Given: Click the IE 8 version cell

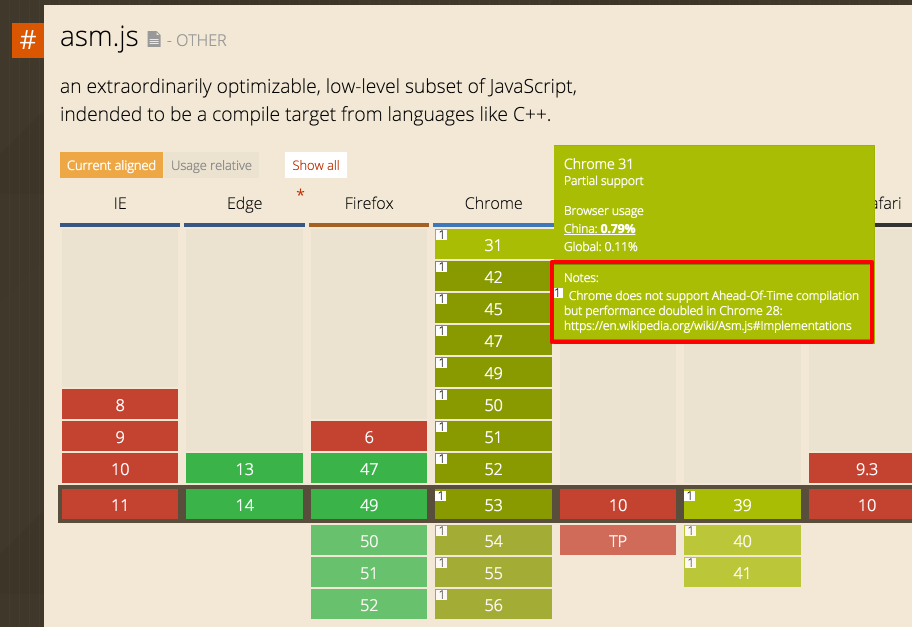Looking at the screenshot, I should pyautogui.click(x=120, y=404).
